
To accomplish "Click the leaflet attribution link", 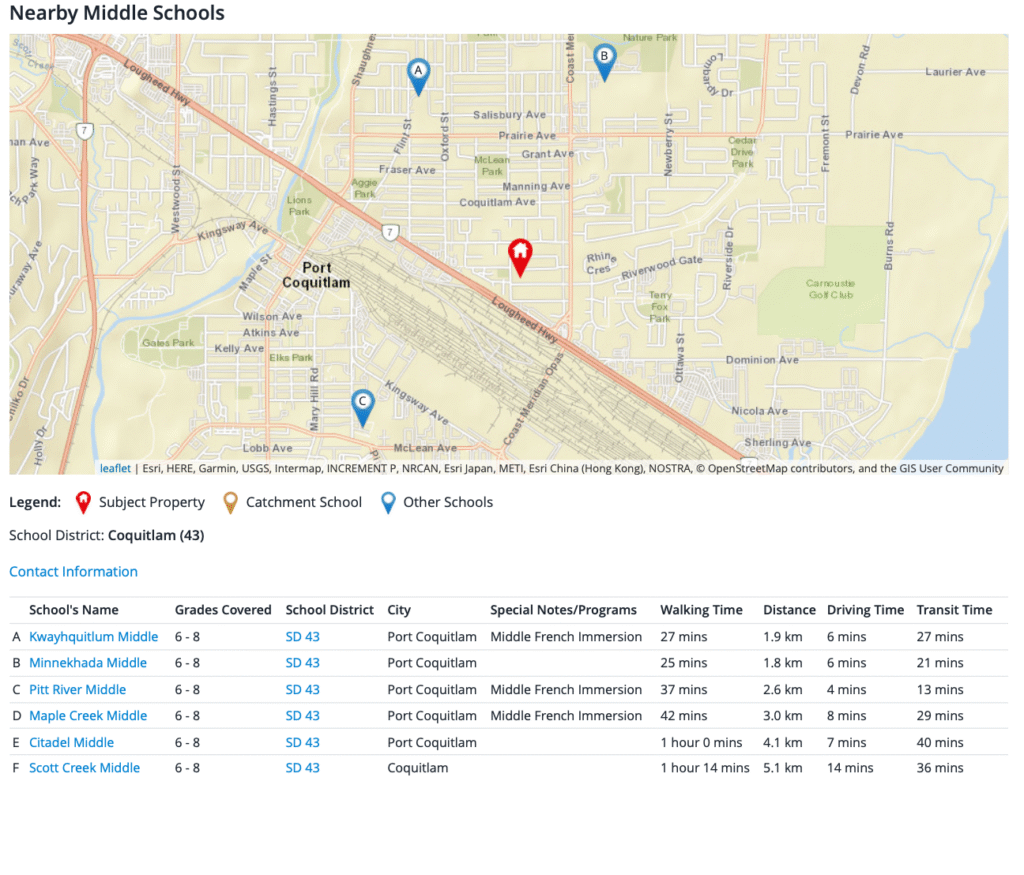I will (x=115, y=468).
